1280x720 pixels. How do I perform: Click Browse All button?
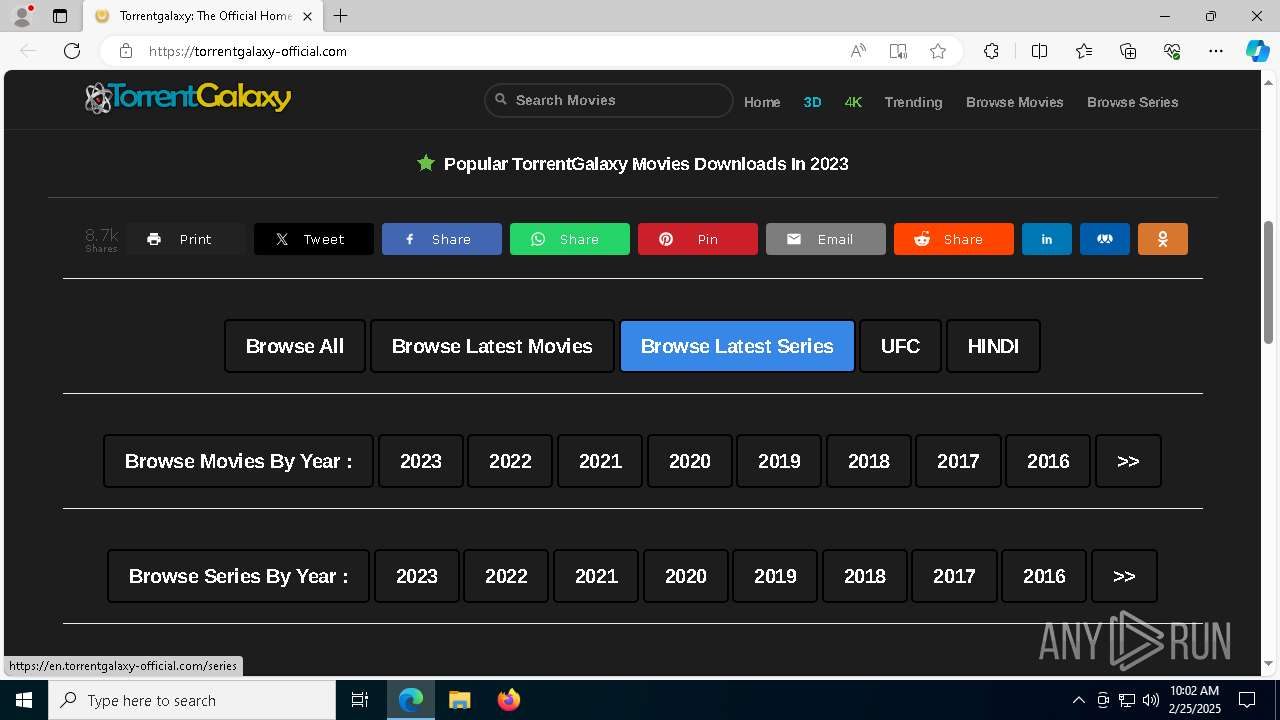pos(295,346)
